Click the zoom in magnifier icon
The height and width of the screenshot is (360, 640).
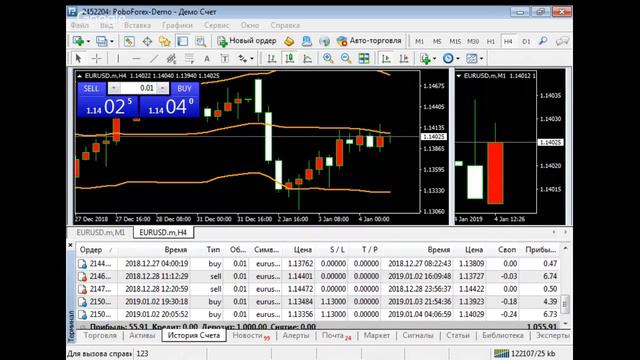[x=328, y=58]
